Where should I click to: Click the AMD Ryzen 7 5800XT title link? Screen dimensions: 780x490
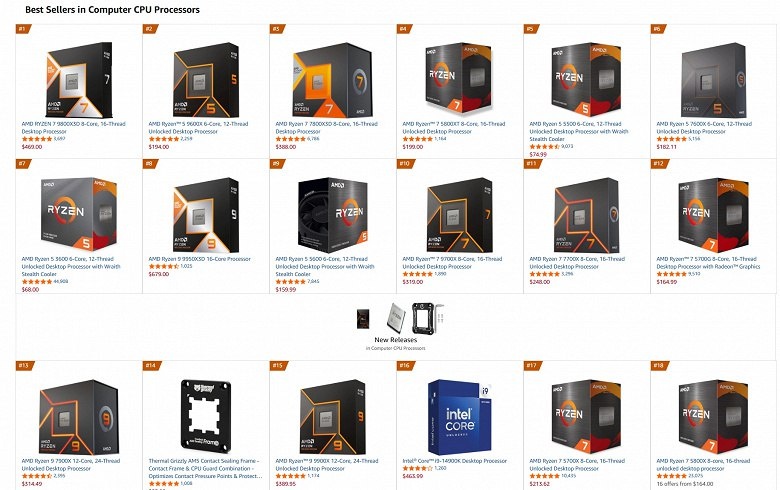pyautogui.click(x=454, y=127)
